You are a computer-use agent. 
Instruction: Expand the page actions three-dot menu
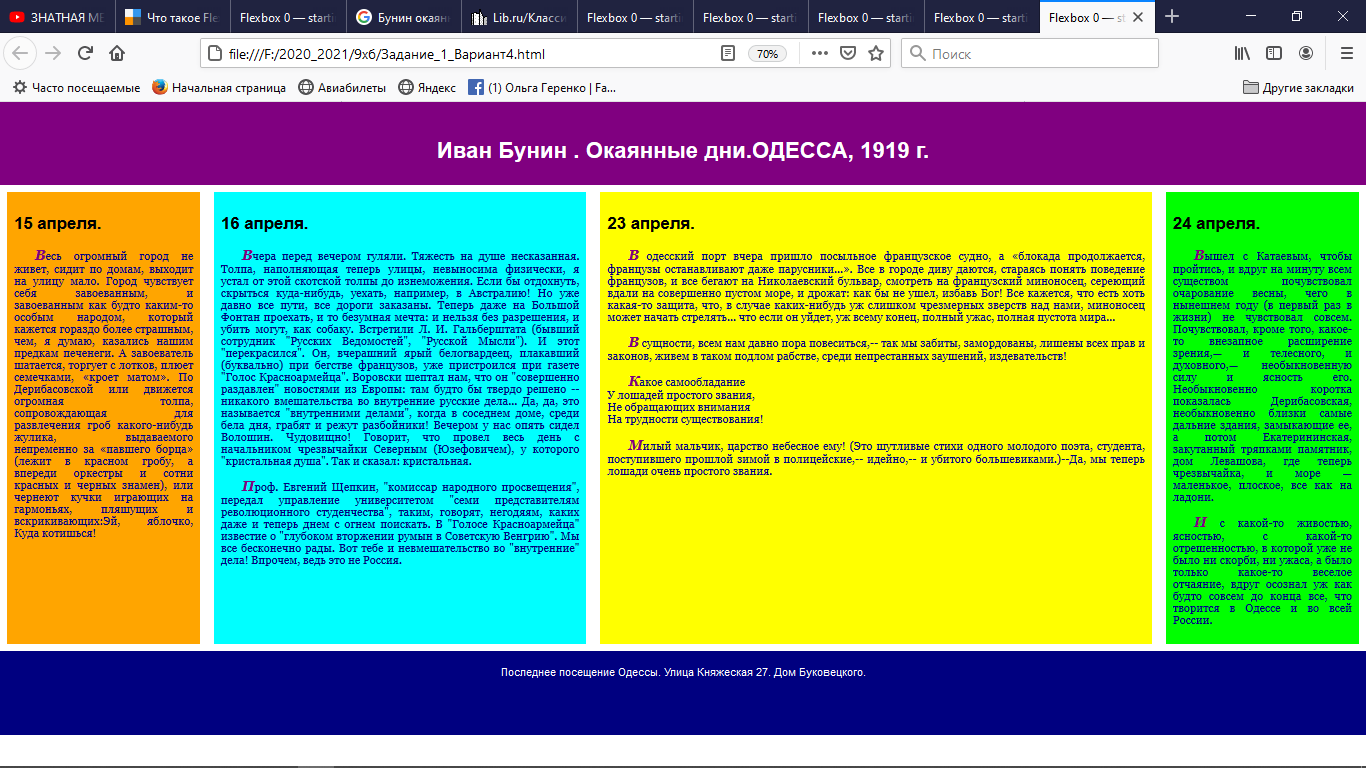[x=819, y=54]
